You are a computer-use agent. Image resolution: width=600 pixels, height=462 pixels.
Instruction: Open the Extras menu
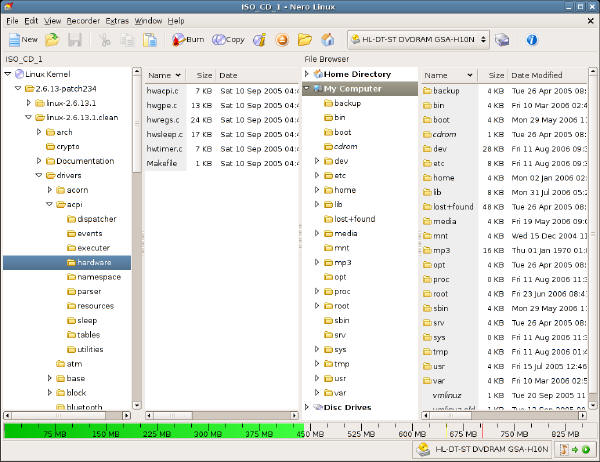point(117,20)
